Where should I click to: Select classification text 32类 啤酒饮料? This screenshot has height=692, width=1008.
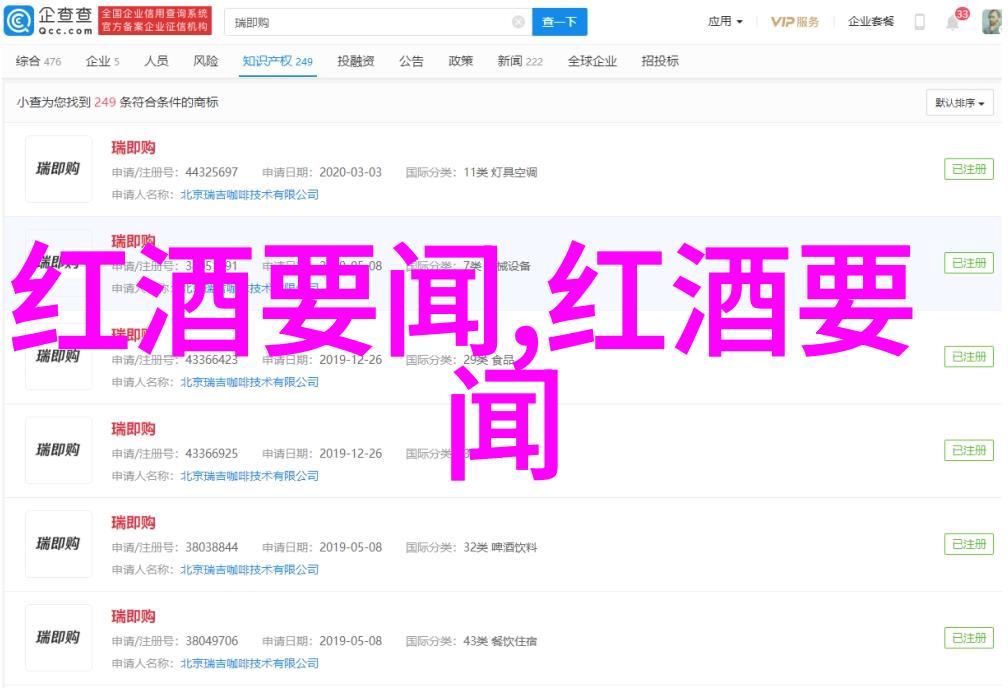pyautogui.click(x=500, y=548)
